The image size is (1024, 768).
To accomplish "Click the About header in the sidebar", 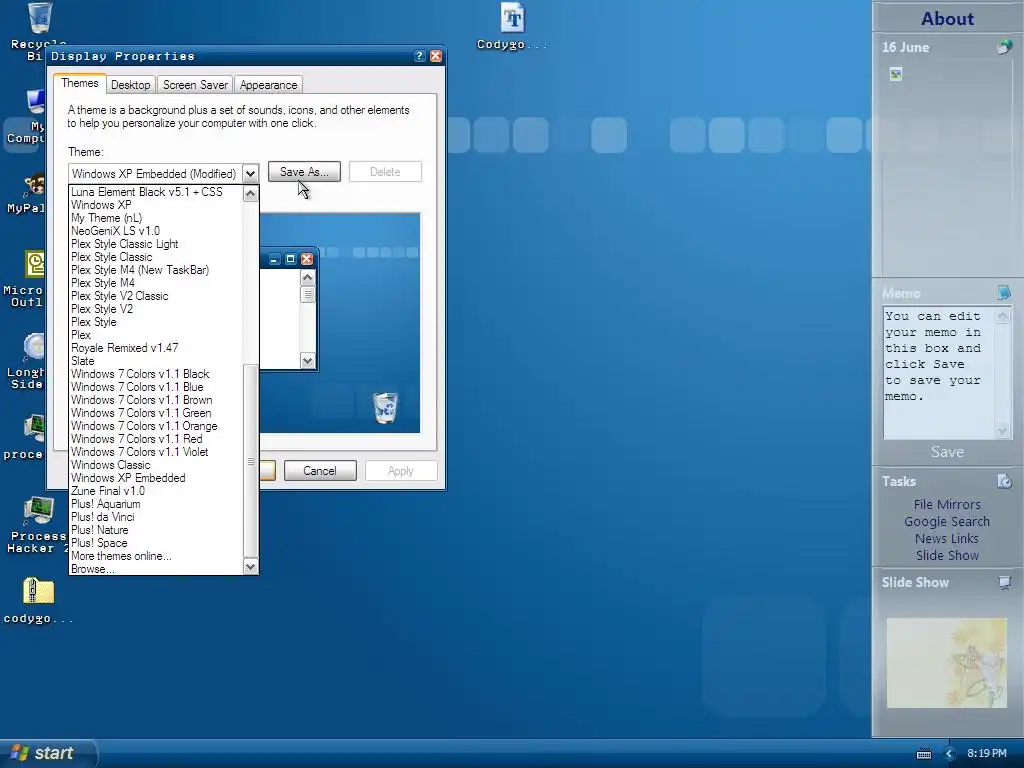I will tap(948, 19).
